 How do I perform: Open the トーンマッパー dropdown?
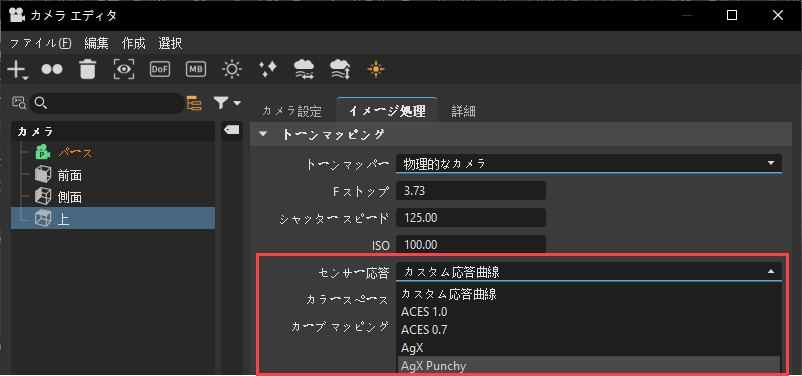click(x=589, y=164)
